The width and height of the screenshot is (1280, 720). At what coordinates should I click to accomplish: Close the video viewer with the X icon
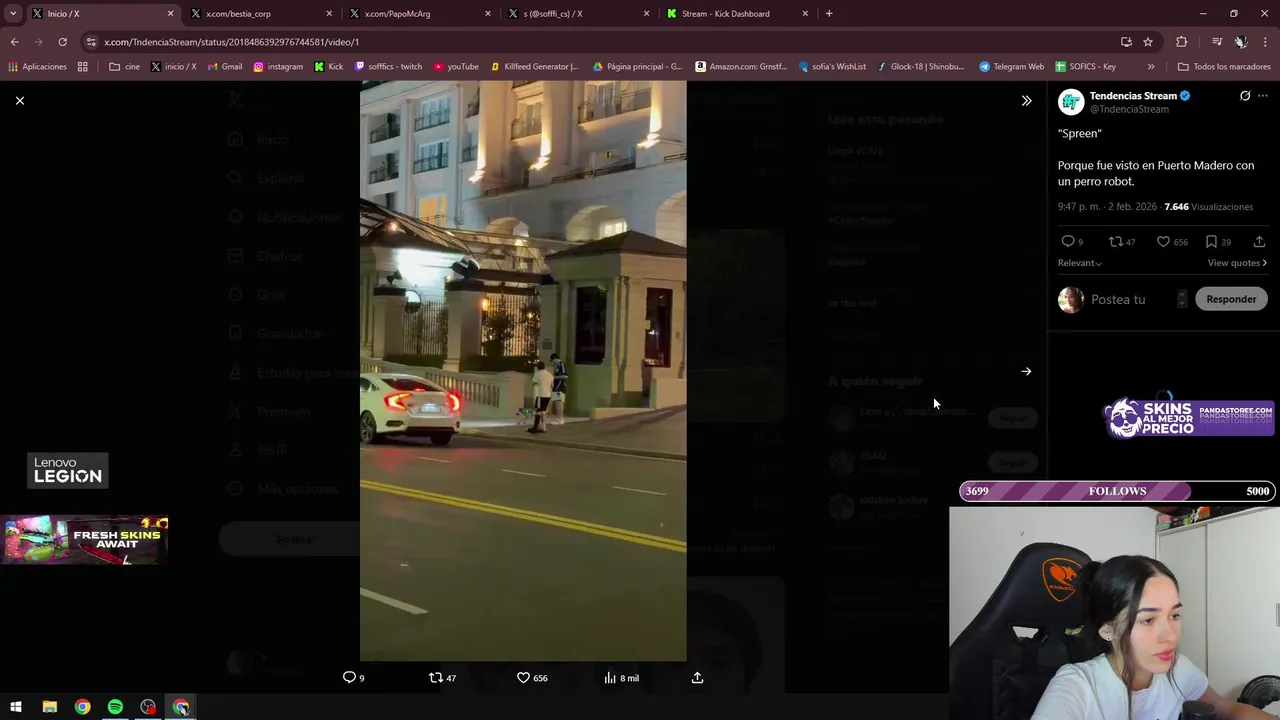click(19, 101)
